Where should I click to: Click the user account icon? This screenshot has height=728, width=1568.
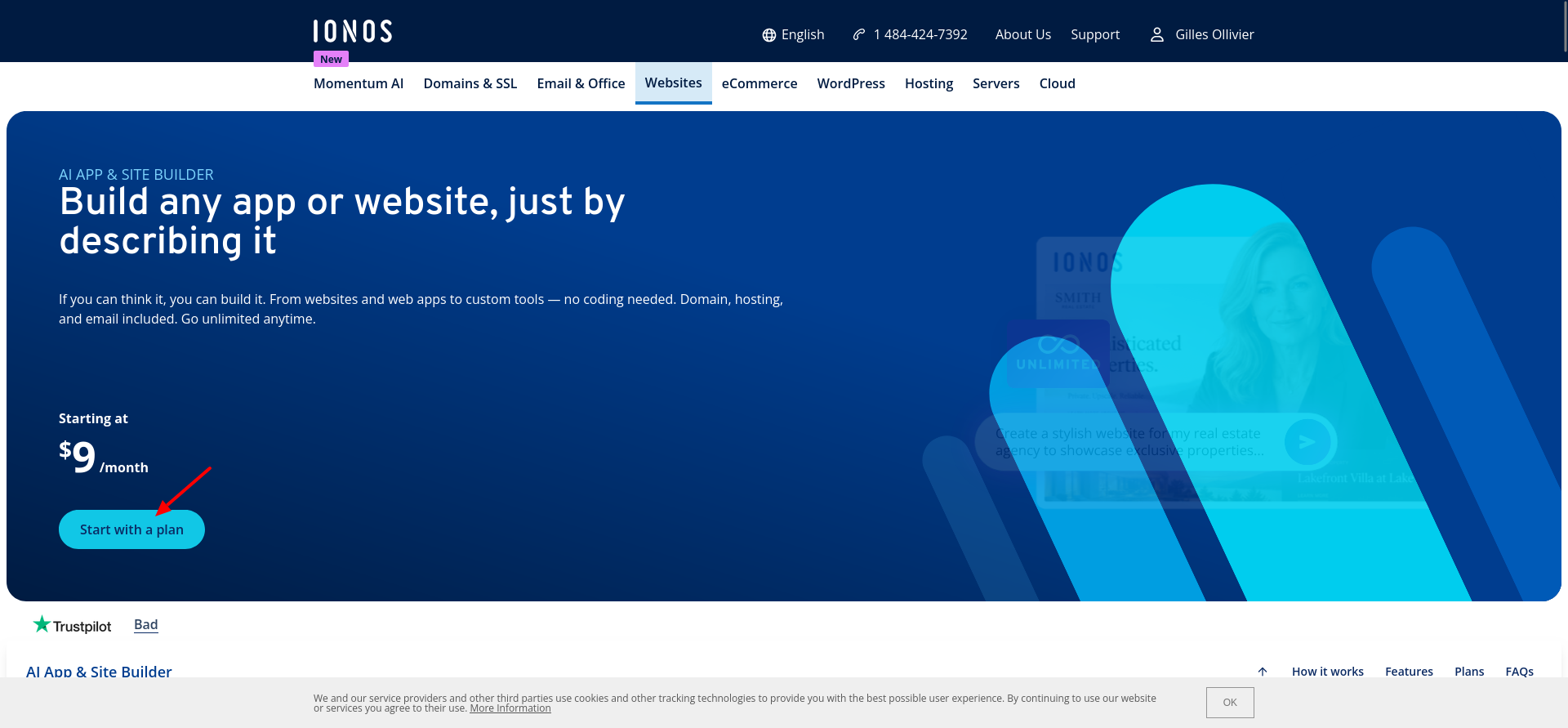tap(1157, 34)
